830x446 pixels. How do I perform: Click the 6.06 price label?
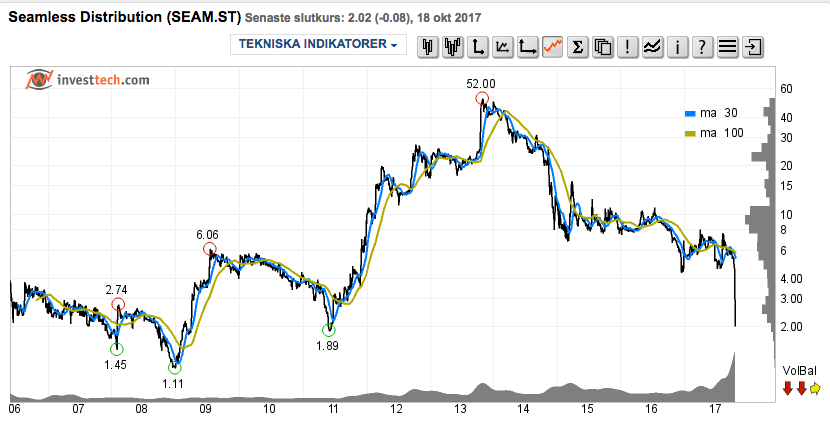pyautogui.click(x=207, y=234)
